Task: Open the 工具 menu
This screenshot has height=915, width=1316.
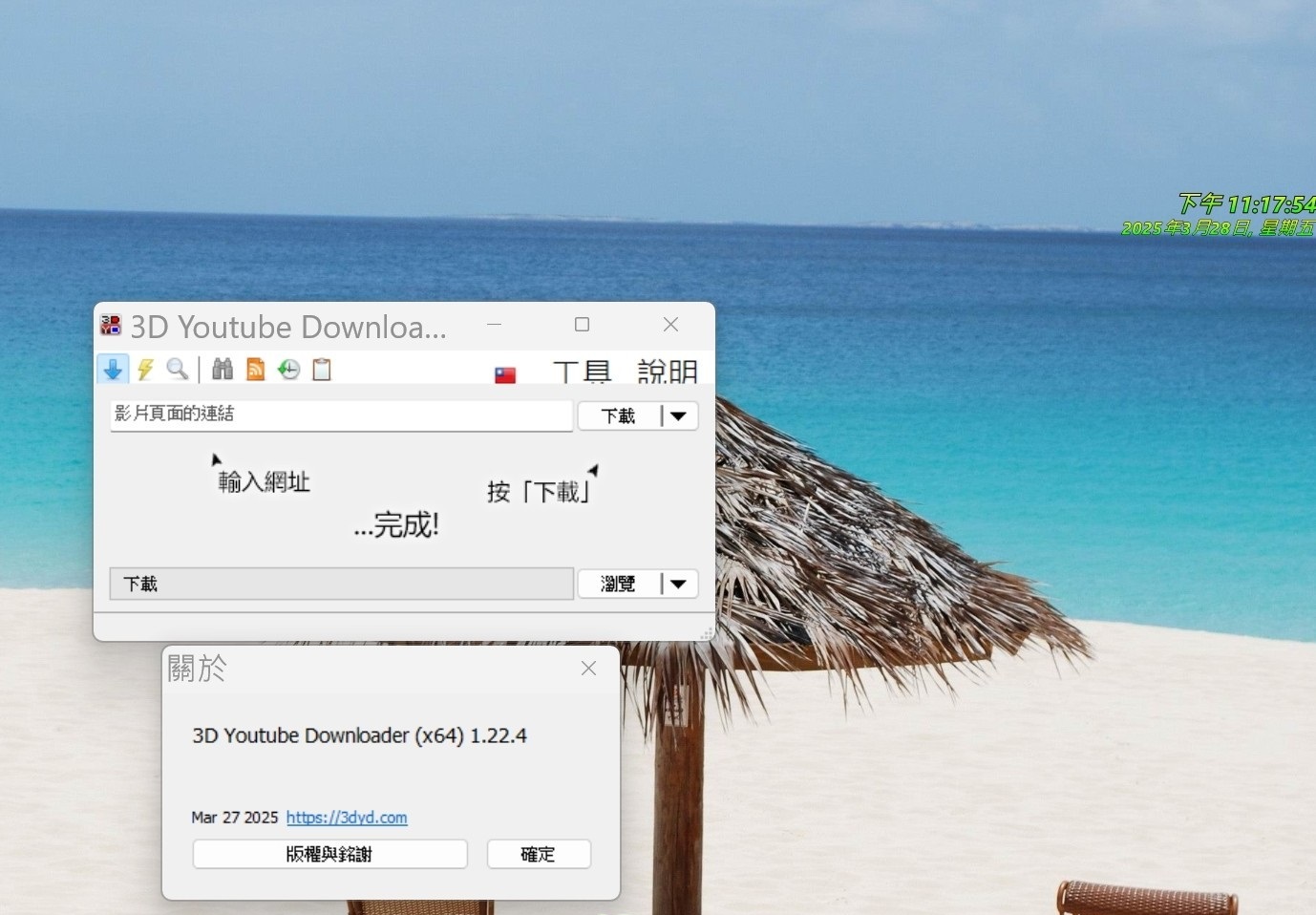Action: click(x=582, y=372)
